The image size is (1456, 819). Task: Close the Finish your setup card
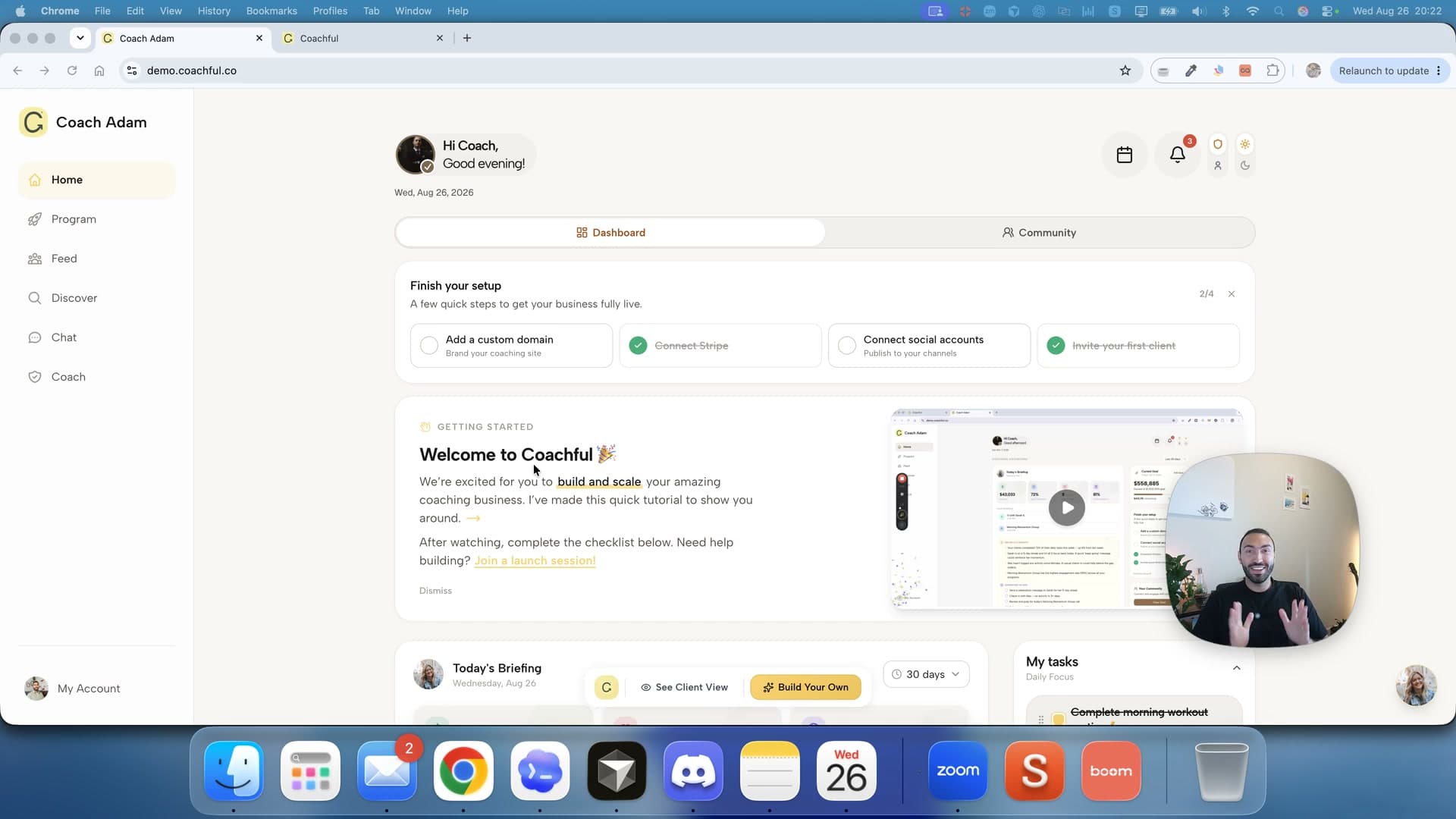[x=1232, y=294]
